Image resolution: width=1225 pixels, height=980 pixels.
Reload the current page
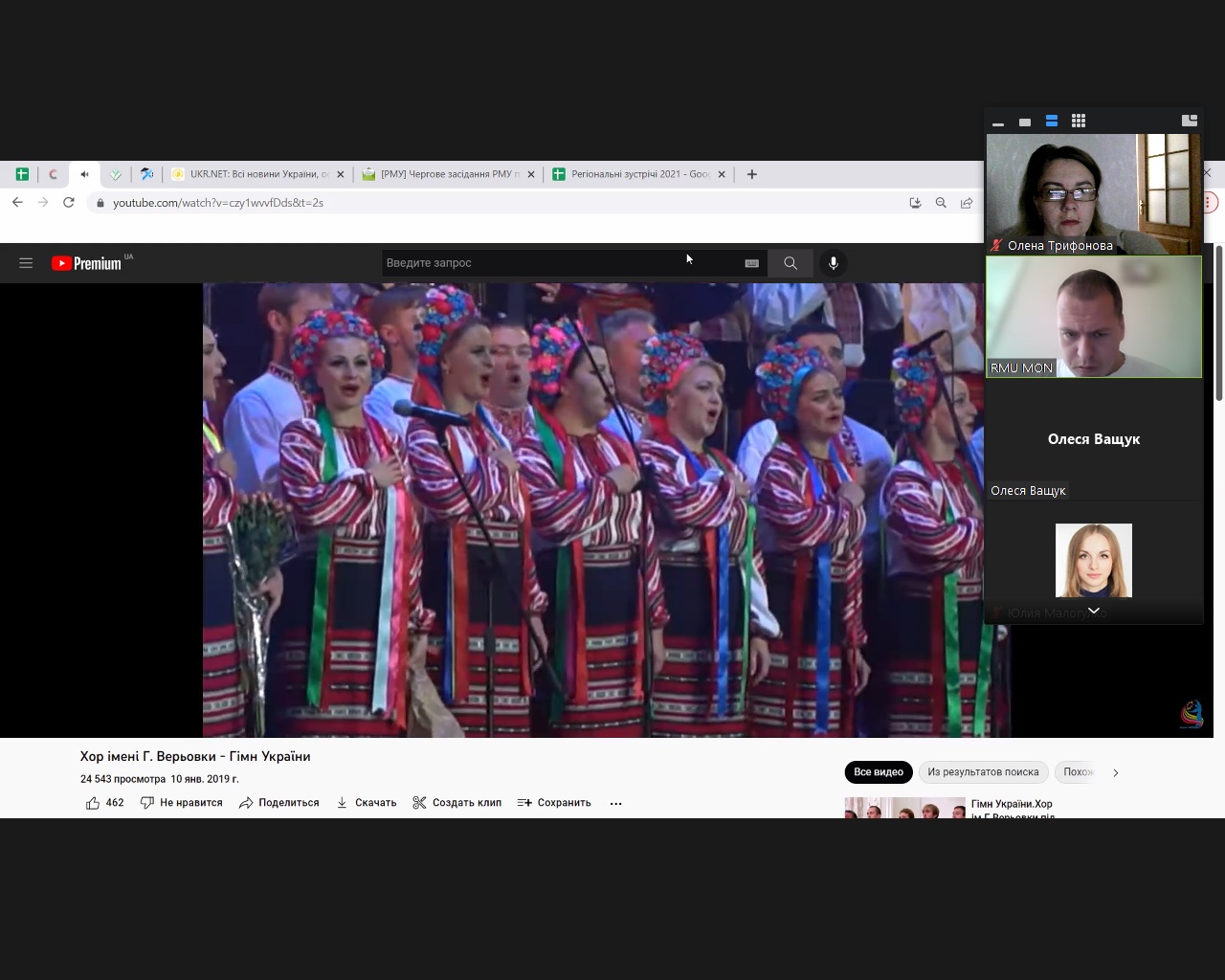pos(69,203)
